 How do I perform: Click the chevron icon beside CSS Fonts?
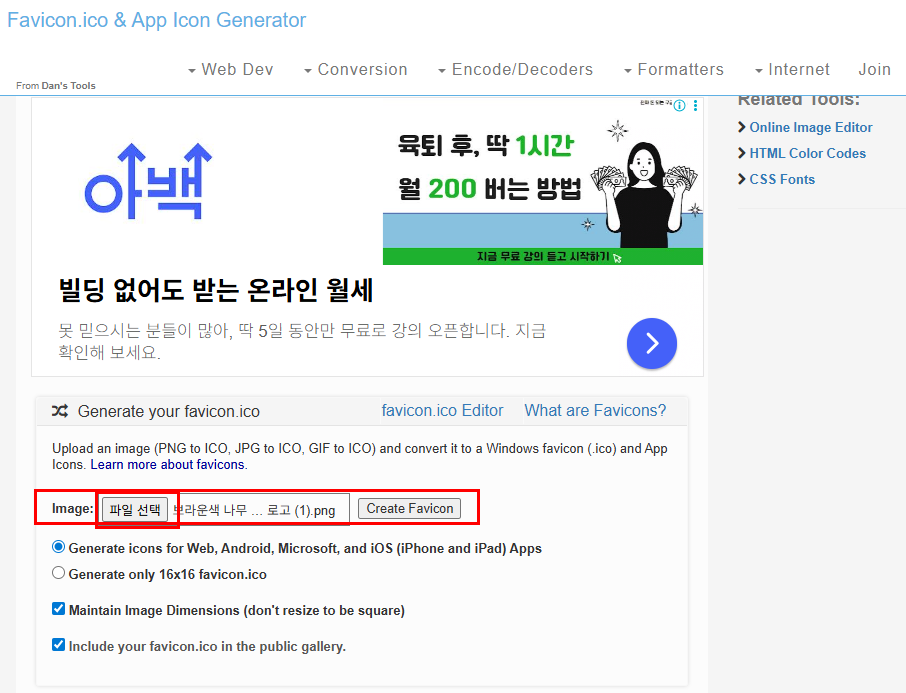pos(742,179)
